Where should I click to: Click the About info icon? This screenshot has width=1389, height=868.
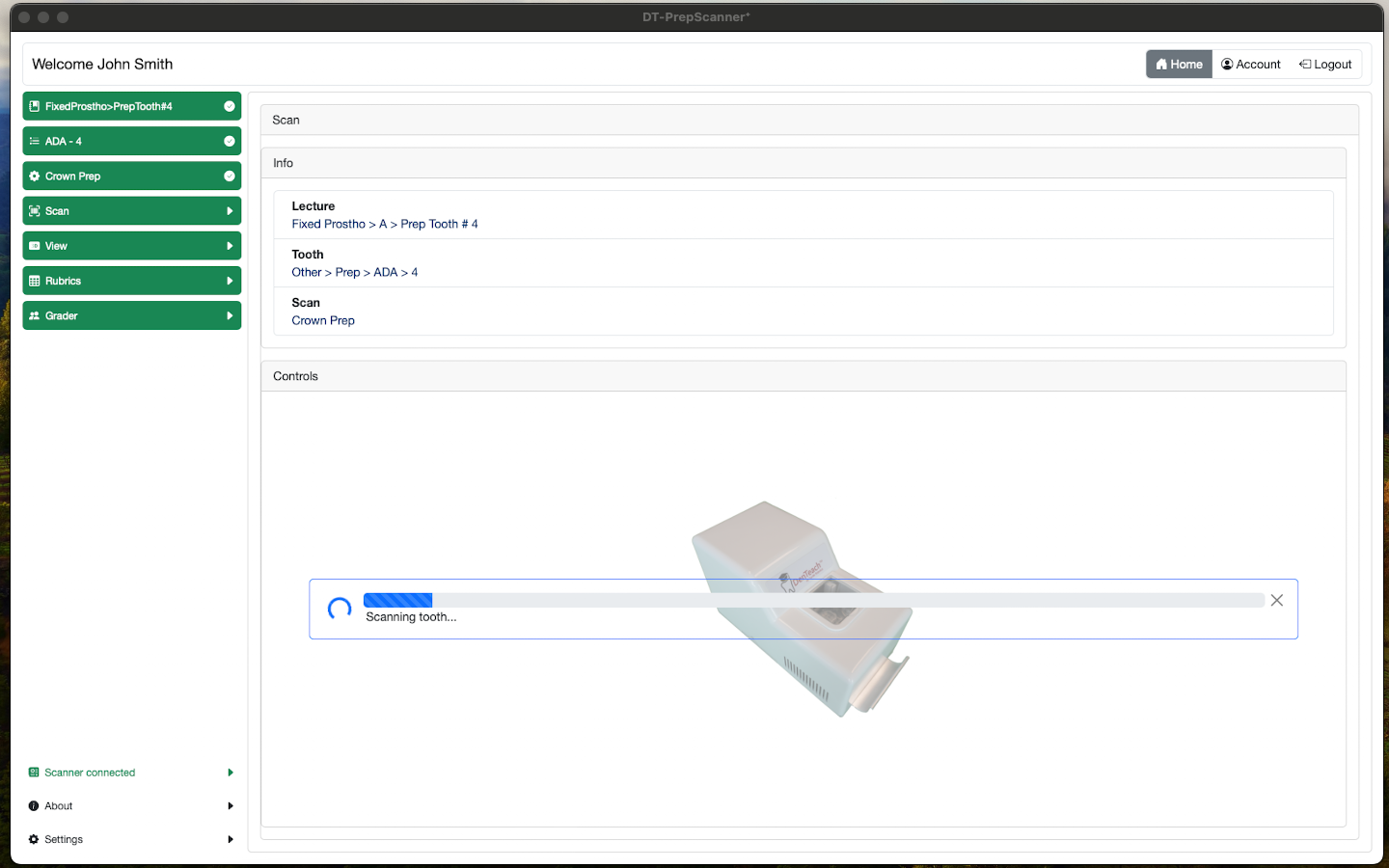(34, 806)
